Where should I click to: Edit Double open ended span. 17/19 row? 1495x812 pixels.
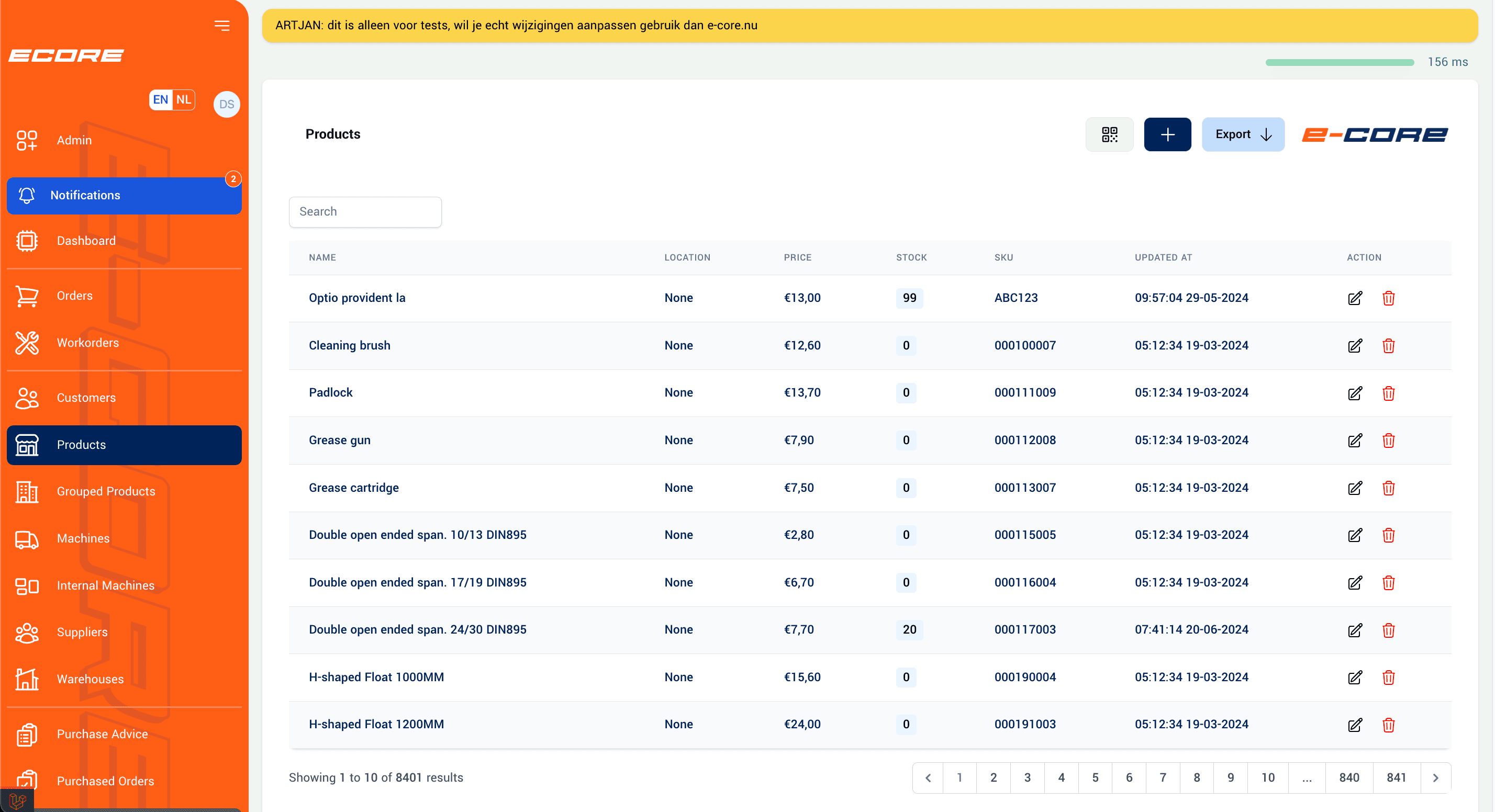point(1355,582)
